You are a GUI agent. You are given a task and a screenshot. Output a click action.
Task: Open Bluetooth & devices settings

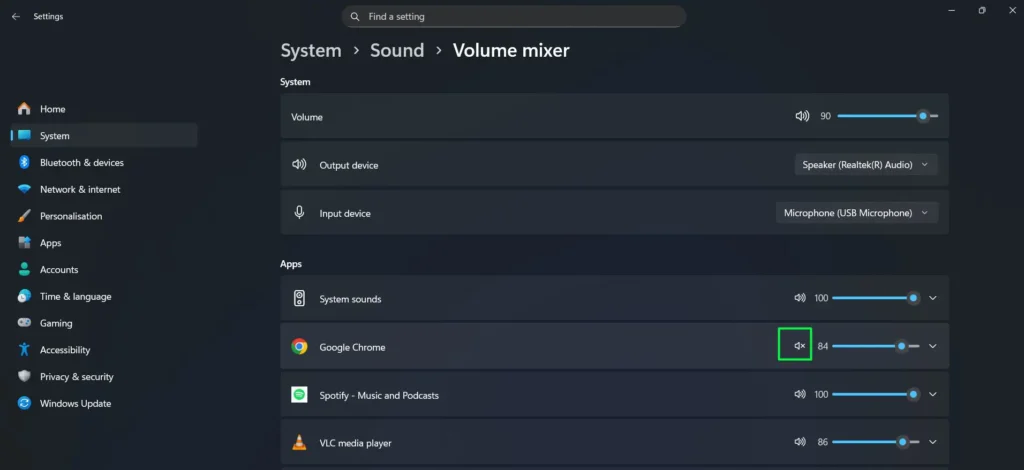click(104, 163)
